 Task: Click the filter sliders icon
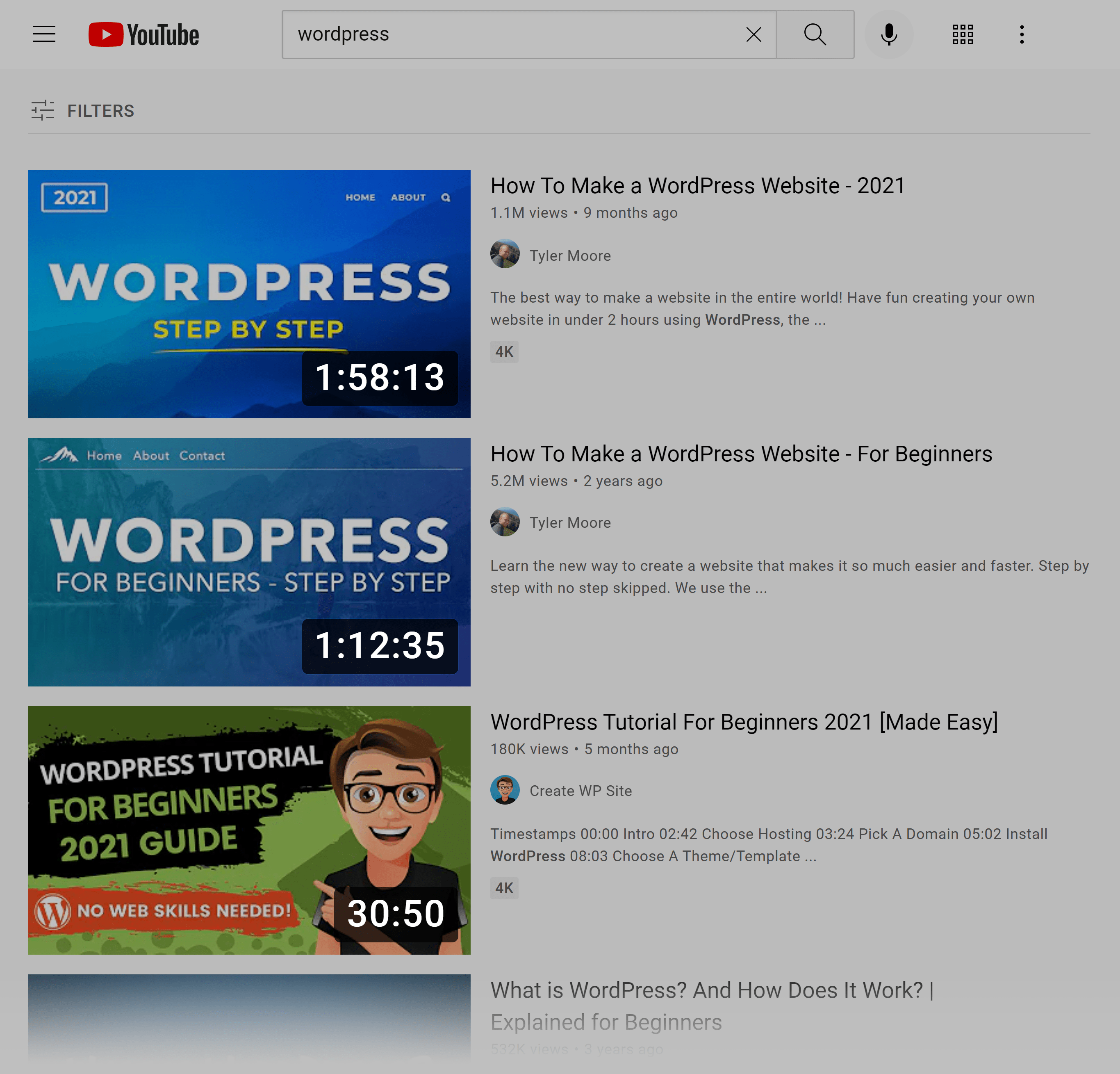[x=42, y=110]
